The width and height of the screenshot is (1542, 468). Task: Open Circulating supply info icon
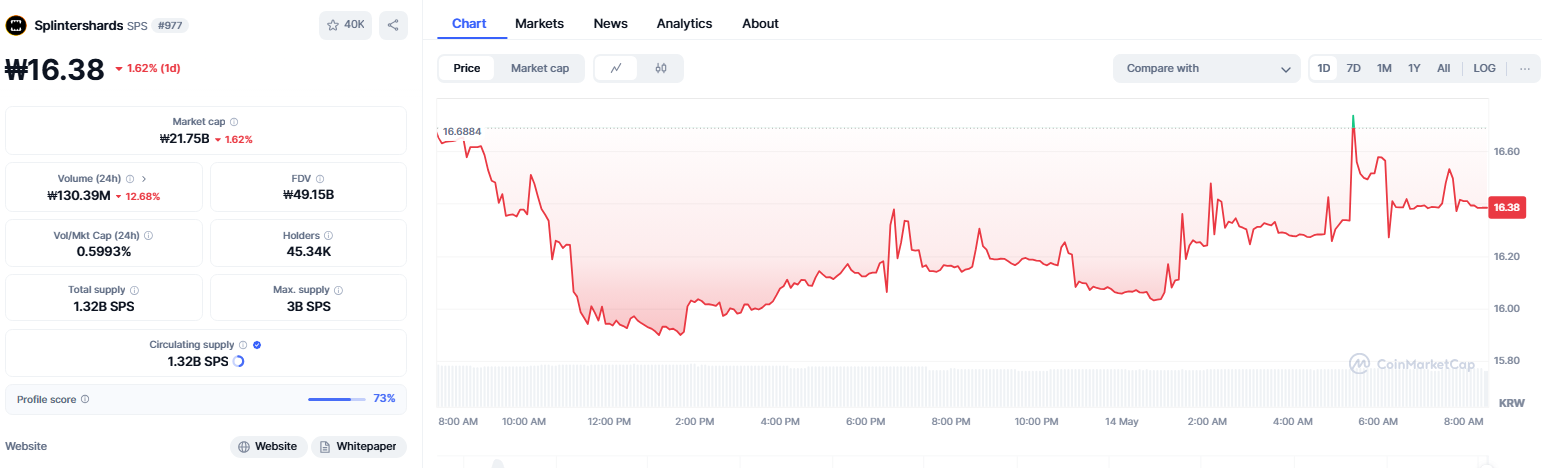pyautogui.click(x=245, y=344)
